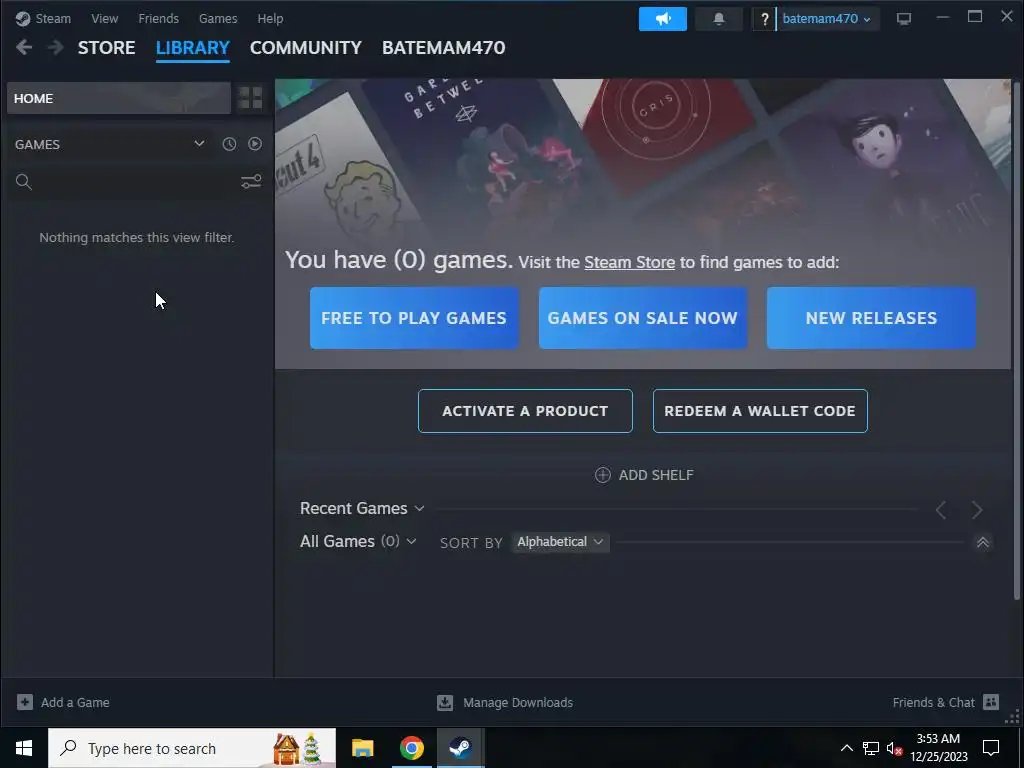The height and width of the screenshot is (768, 1024).
Task: Click the library search magnifier icon
Action: point(24,182)
